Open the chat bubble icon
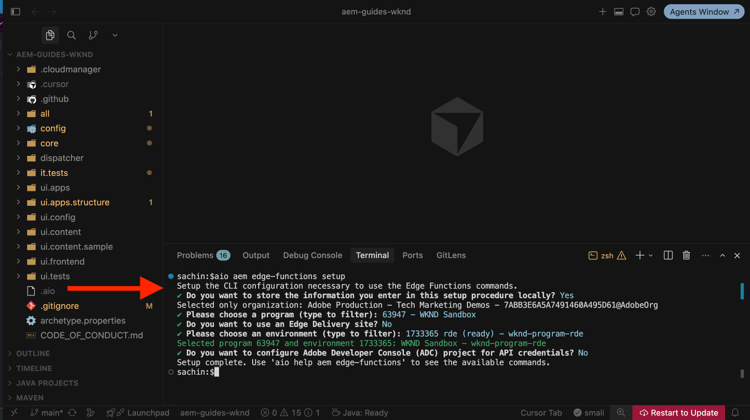Viewport: 750px width, 420px height. 635,11
